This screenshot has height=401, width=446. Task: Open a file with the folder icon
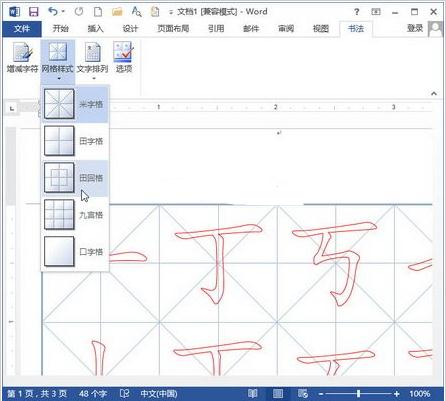tap(117, 12)
